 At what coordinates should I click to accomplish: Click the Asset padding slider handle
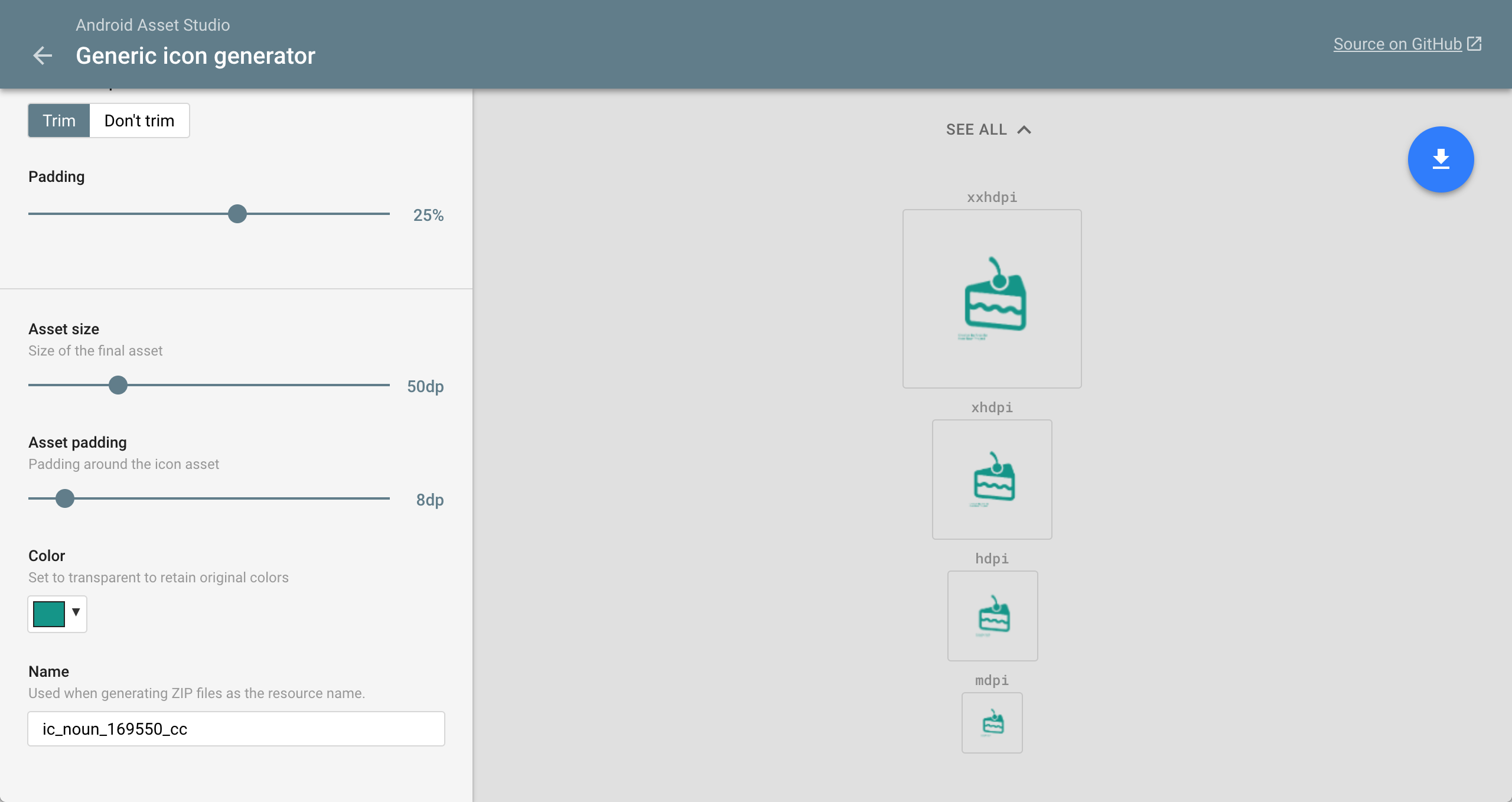click(65, 498)
